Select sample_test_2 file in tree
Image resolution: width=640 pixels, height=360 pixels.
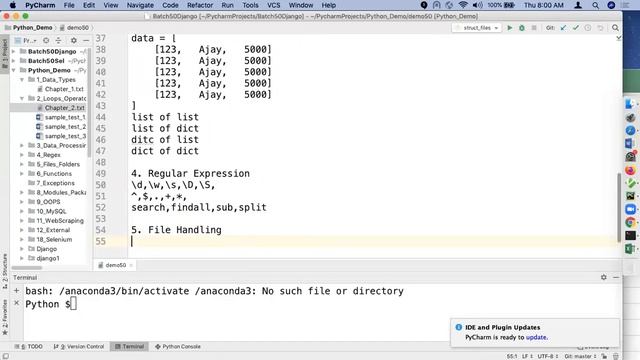point(65,127)
